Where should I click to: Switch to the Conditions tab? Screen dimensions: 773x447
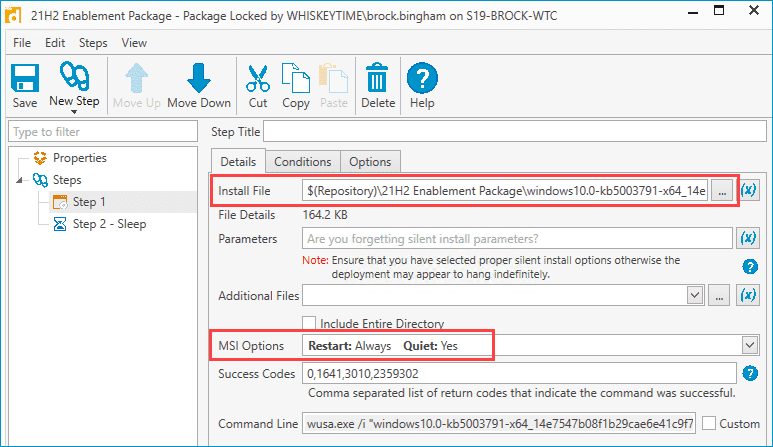[x=303, y=162]
